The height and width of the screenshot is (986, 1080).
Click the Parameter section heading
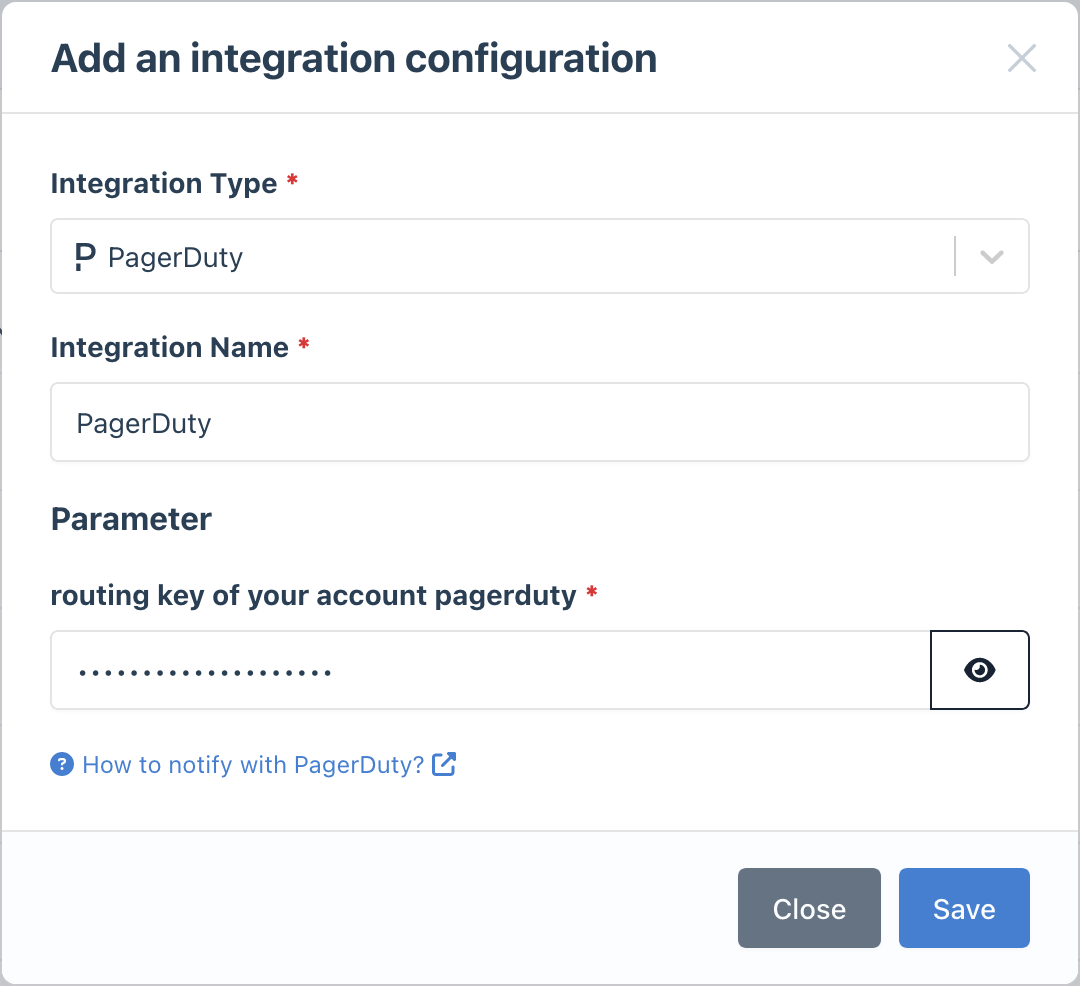point(130,519)
